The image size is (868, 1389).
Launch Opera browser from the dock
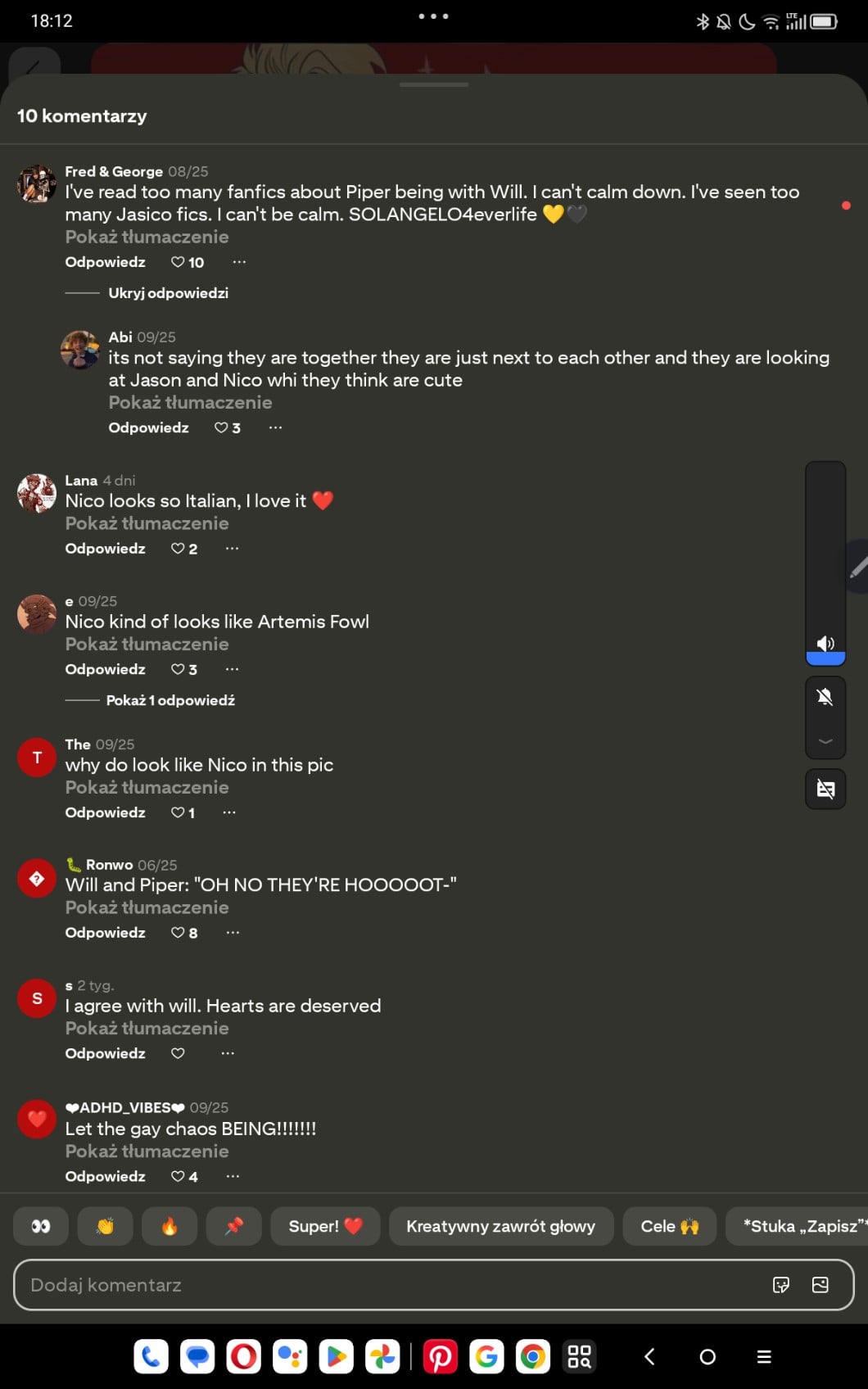coord(243,1357)
